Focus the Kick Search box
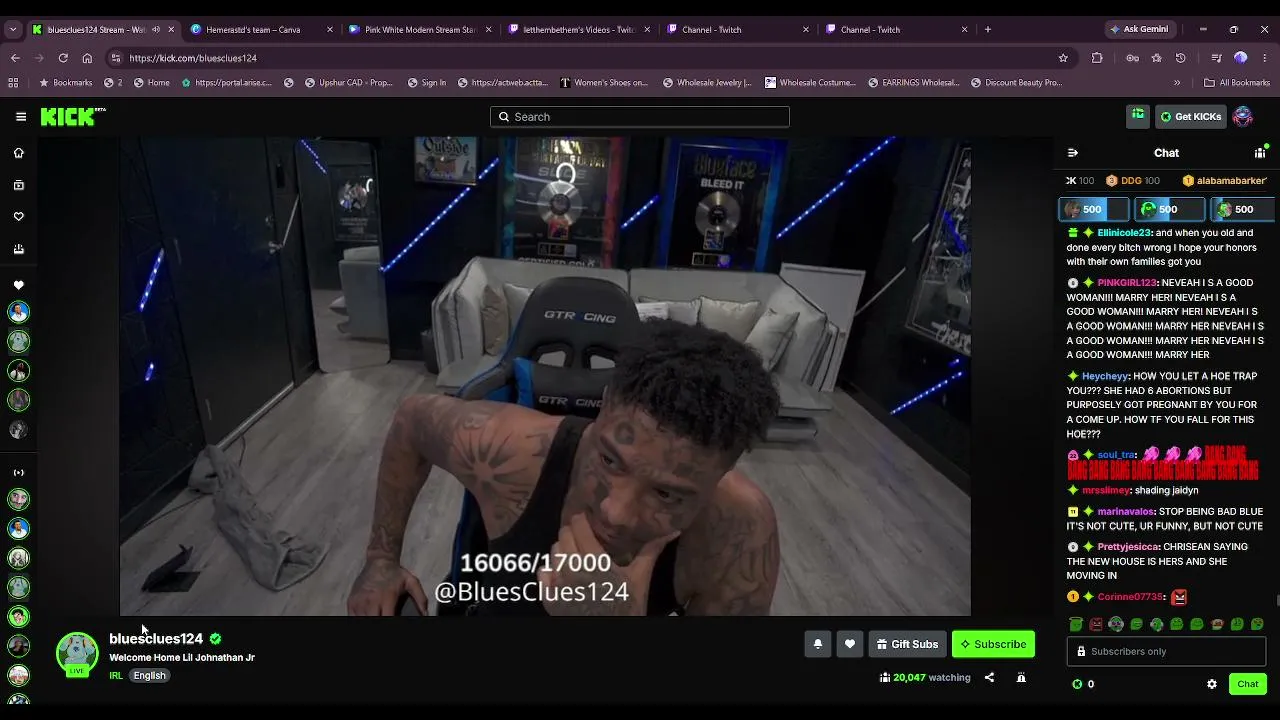The width and height of the screenshot is (1280, 720). click(640, 117)
